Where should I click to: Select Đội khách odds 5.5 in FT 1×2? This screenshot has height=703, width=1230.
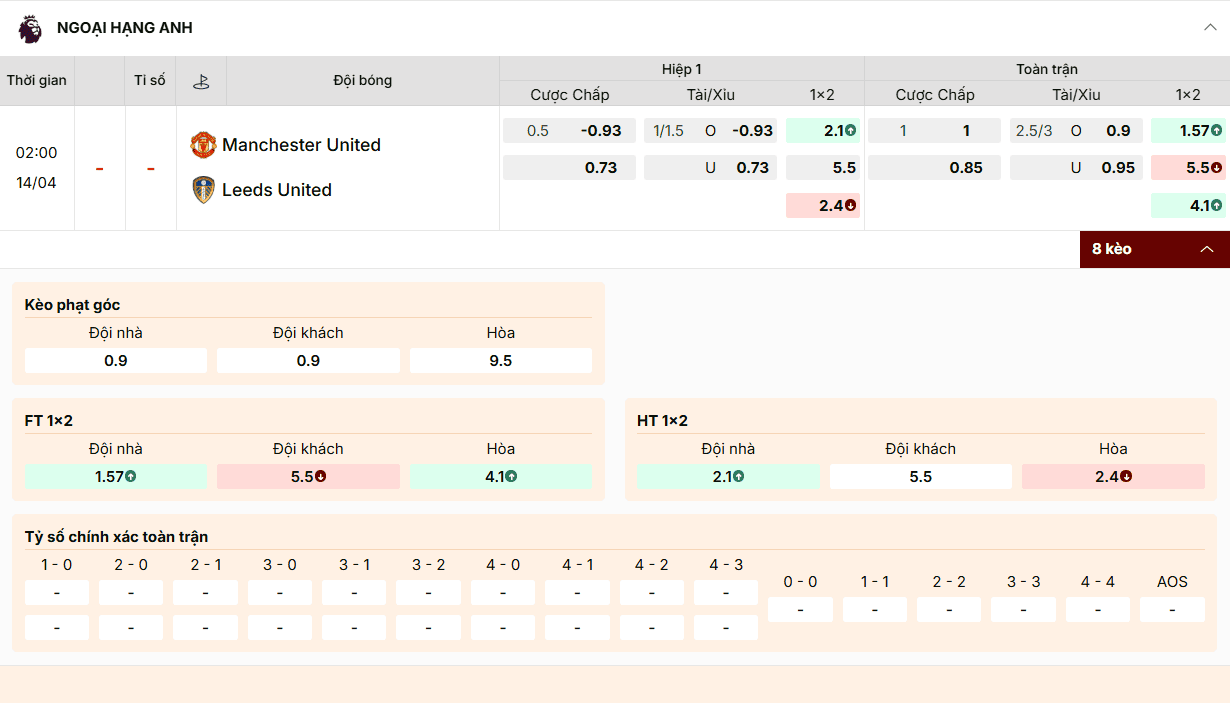[x=308, y=476]
